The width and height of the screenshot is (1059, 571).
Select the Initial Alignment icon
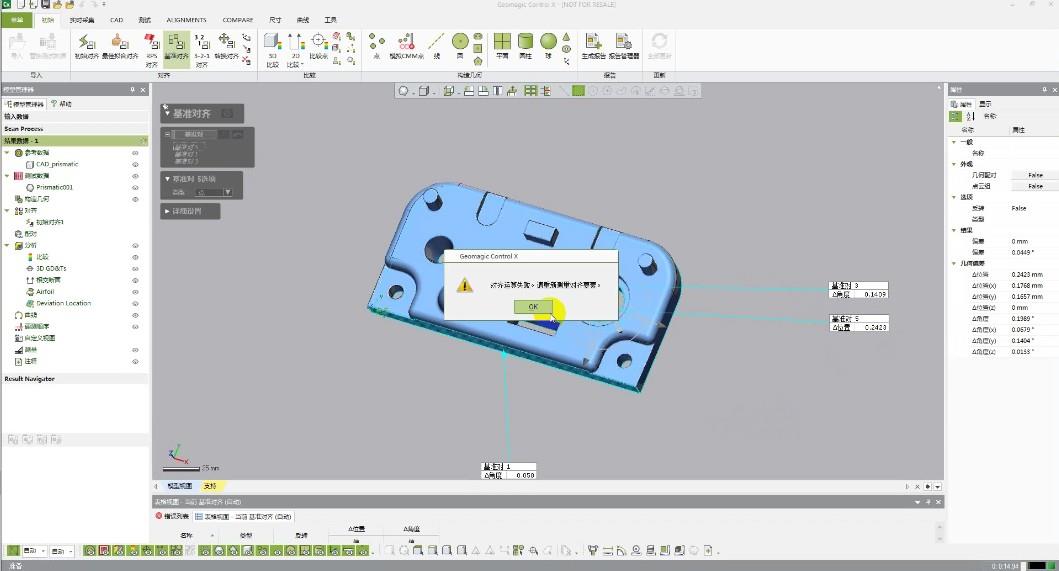coord(86,46)
